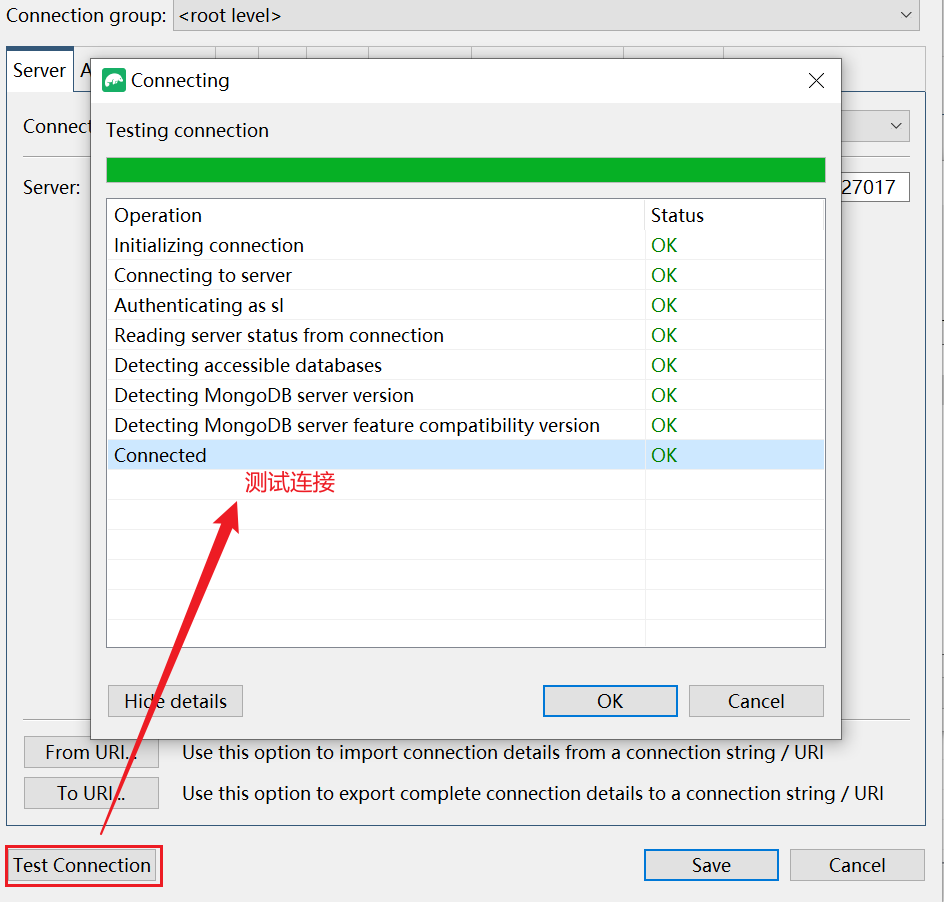Close the Connecting dialog with the X
The image size is (944, 902).
pyautogui.click(x=816, y=80)
